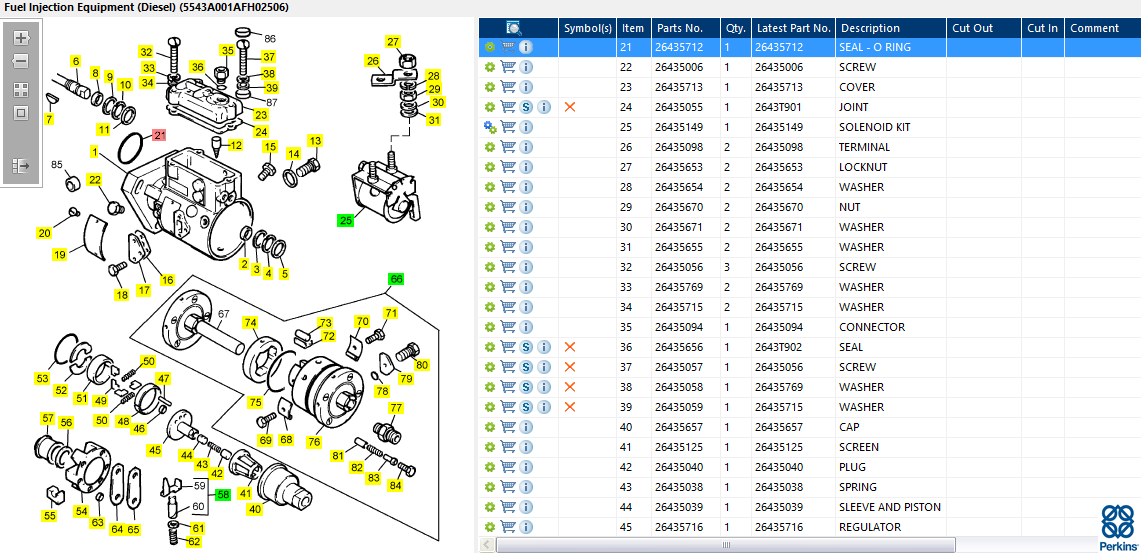Add SCREEN 26435125 to cart
1141x553 pixels.
coord(508,447)
